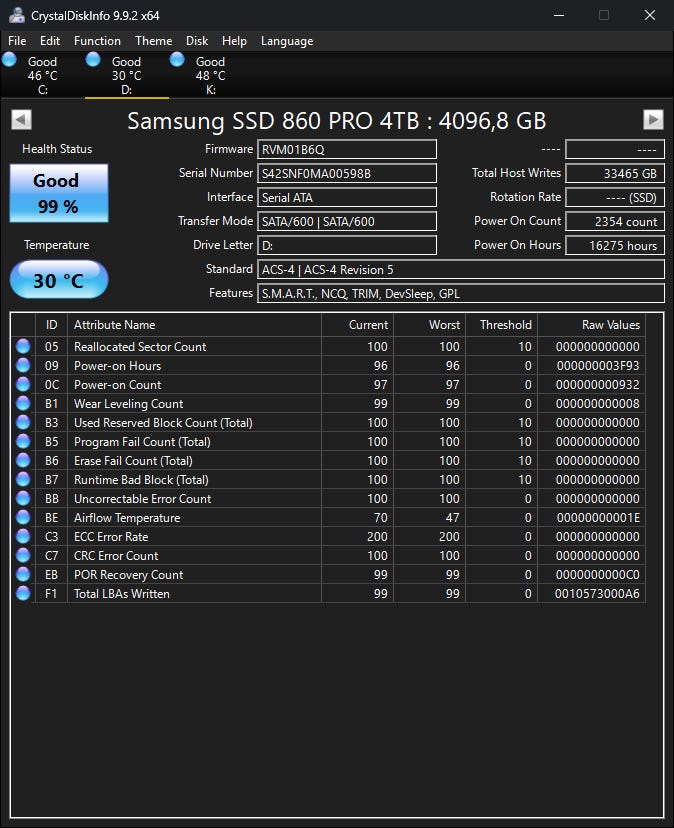Click the CrystalDiskInfo app icon in title bar
The width and height of the screenshot is (674, 828).
point(16,15)
